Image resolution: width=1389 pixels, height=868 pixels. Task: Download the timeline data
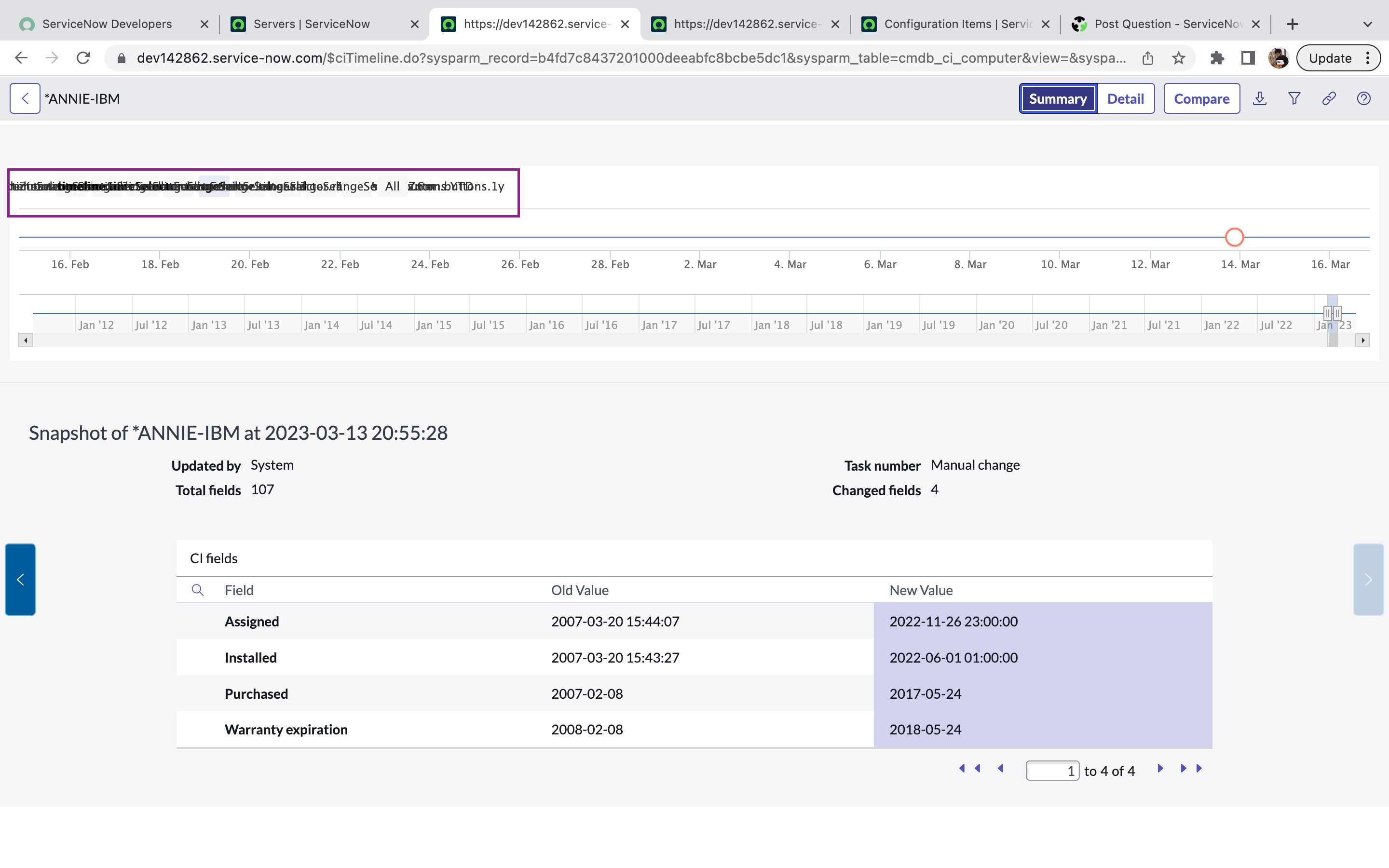(x=1260, y=98)
